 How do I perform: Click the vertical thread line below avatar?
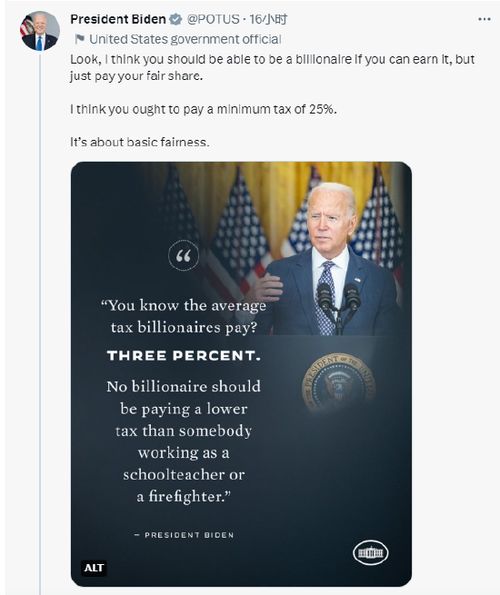pyautogui.click(x=40, y=323)
